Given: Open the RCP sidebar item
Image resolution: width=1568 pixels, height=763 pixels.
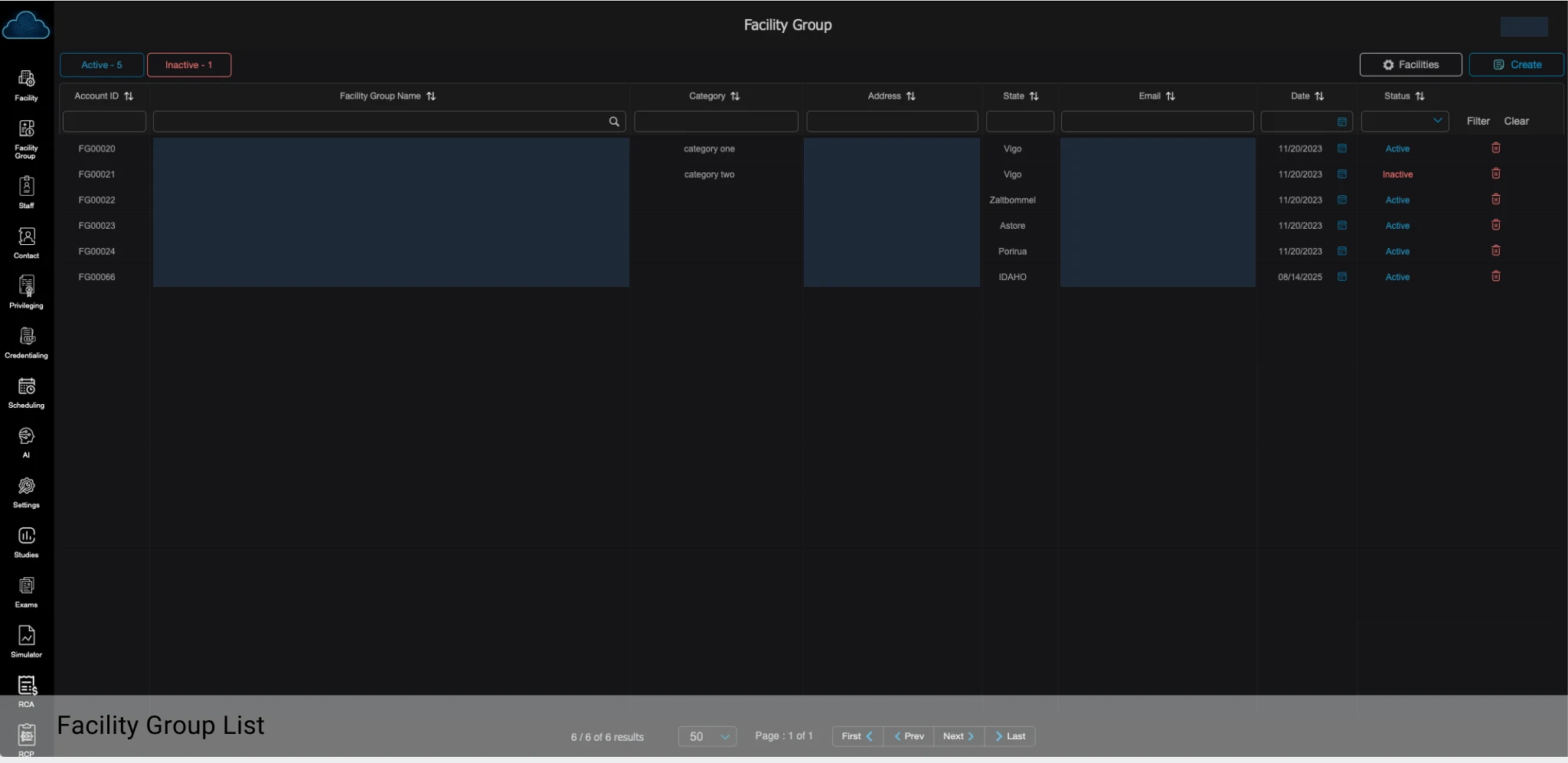Looking at the screenshot, I should coord(26,740).
